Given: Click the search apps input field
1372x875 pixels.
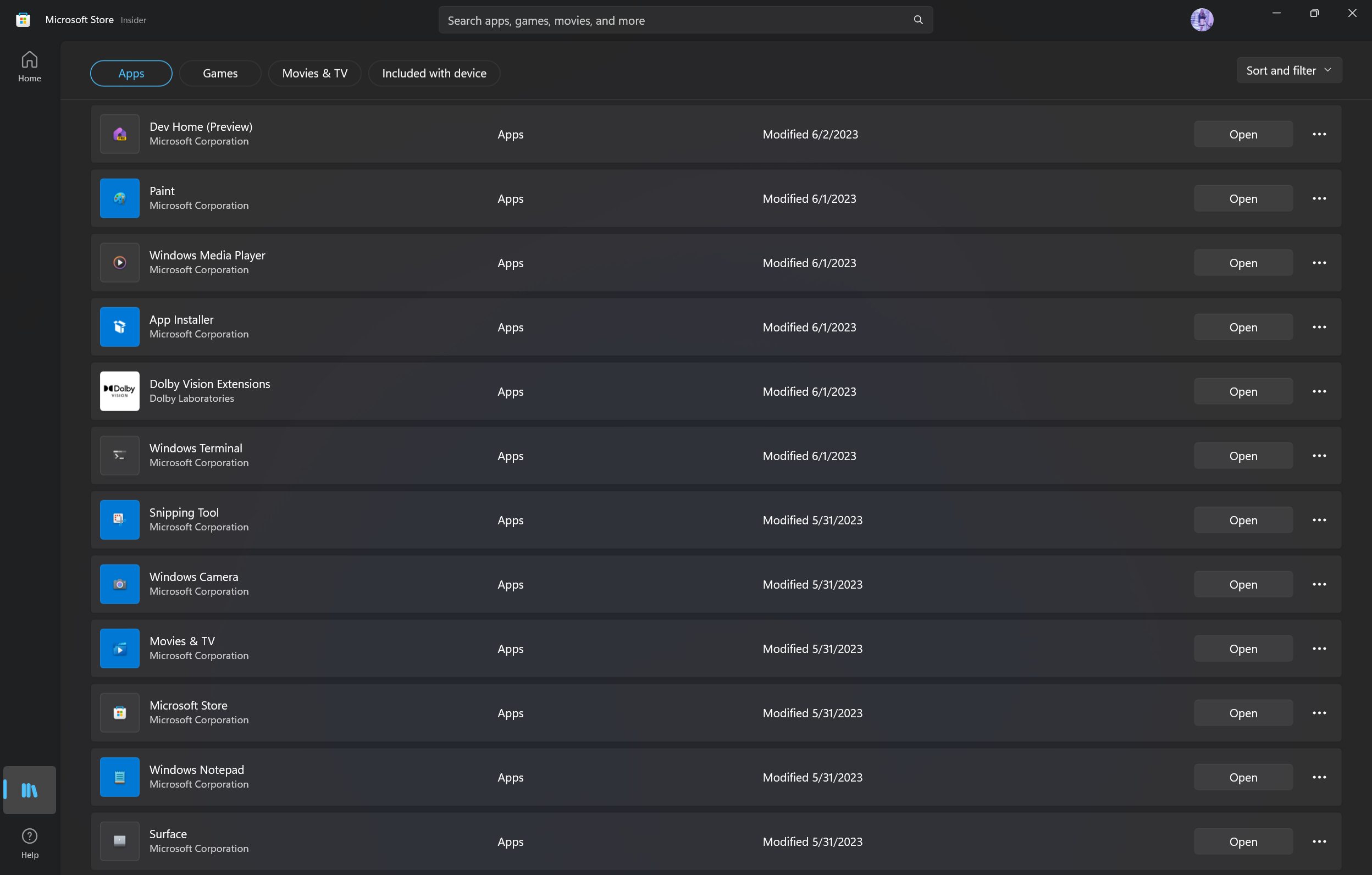Looking at the screenshot, I should (655, 20).
